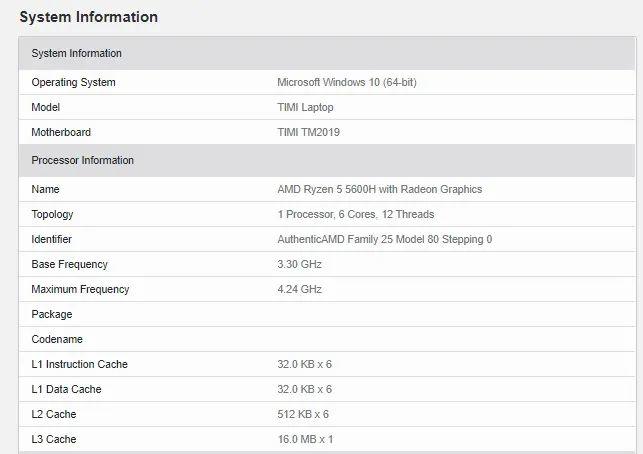This screenshot has height=454, width=643.
Task: Click the Operating System row label
Action: click(74, 82)
